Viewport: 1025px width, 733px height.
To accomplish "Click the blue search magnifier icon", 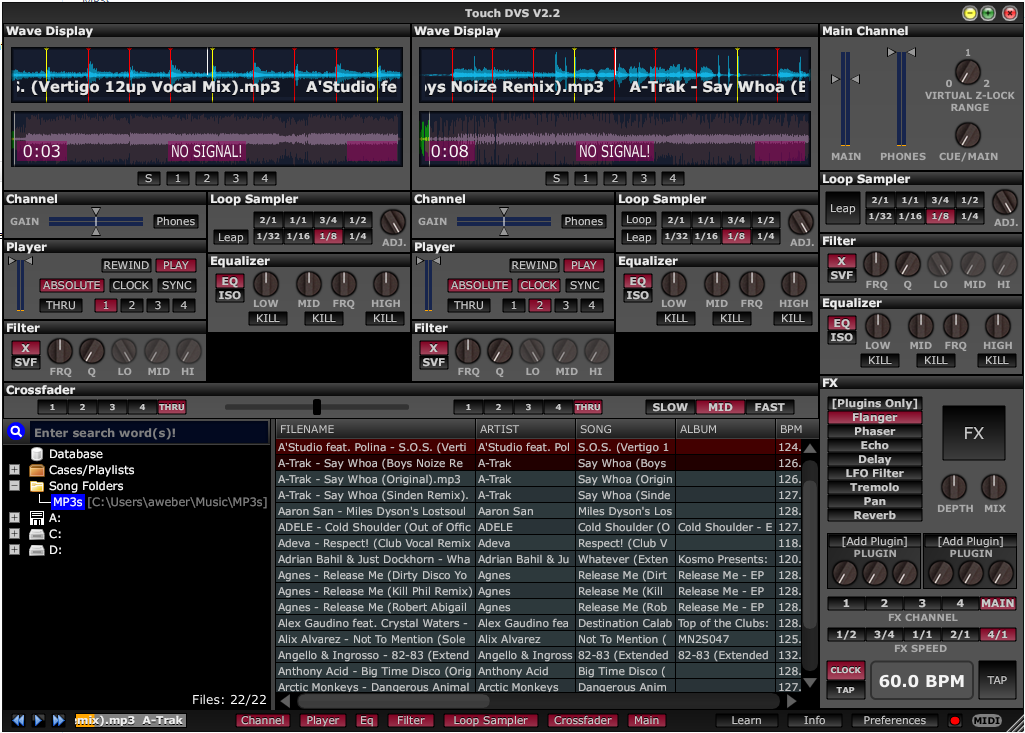I will tap(16, 432).
